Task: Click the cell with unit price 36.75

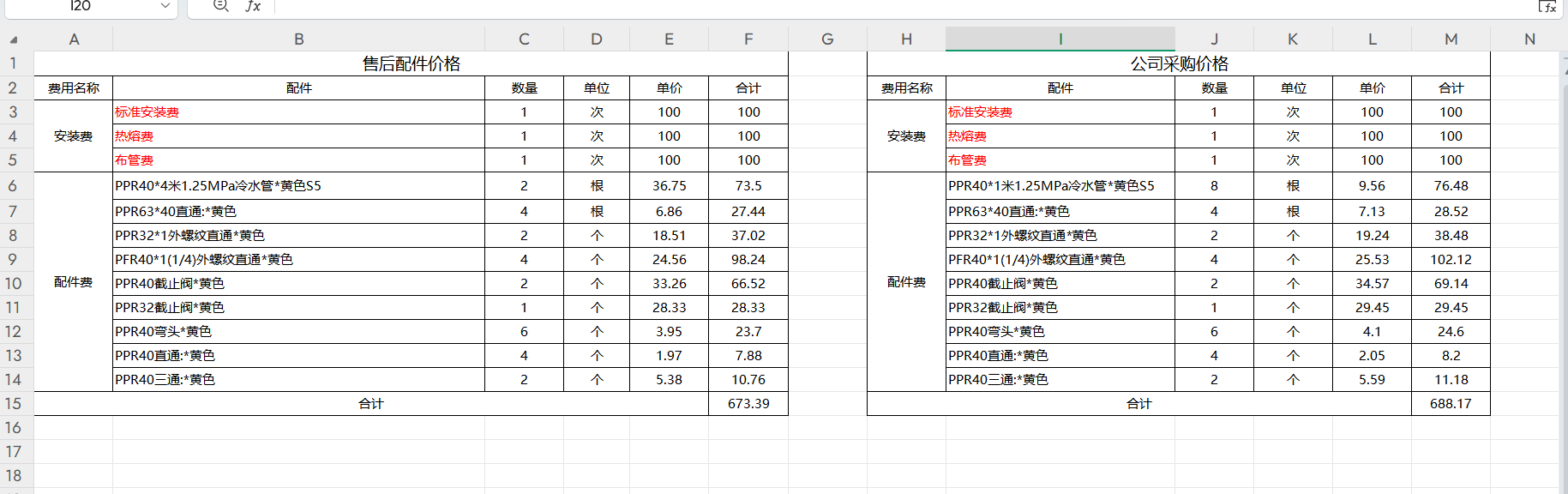Action: (669, 186)
